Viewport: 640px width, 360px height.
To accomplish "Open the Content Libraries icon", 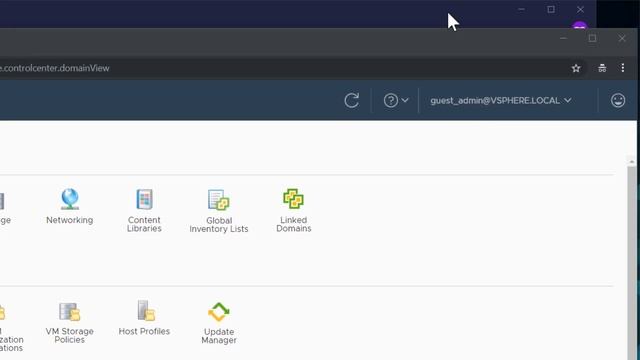I will [x=144, y=199].
